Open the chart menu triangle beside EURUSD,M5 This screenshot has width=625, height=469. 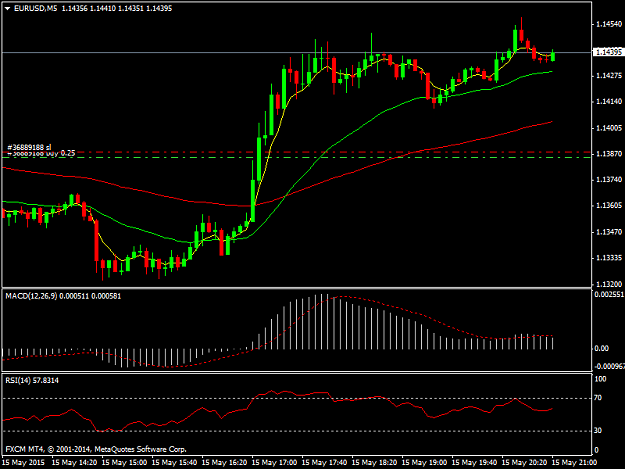(x=7, y=8)
